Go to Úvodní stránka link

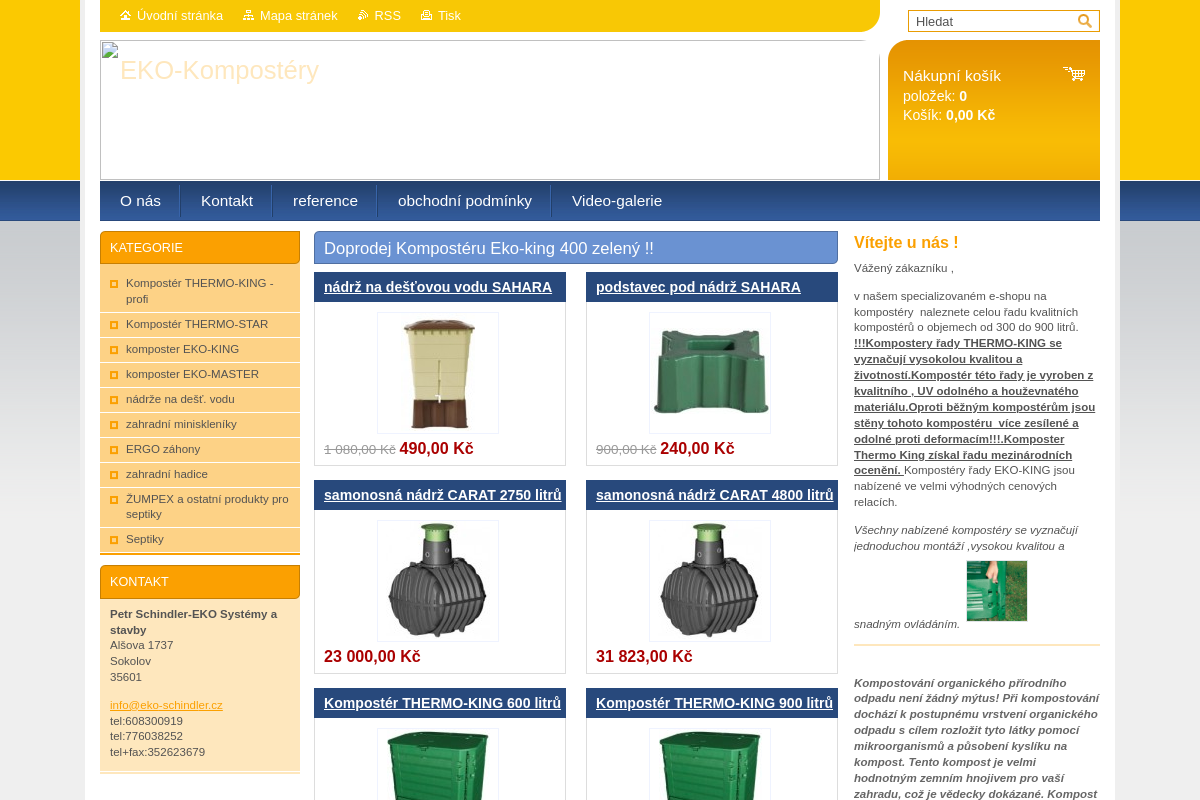180,16
